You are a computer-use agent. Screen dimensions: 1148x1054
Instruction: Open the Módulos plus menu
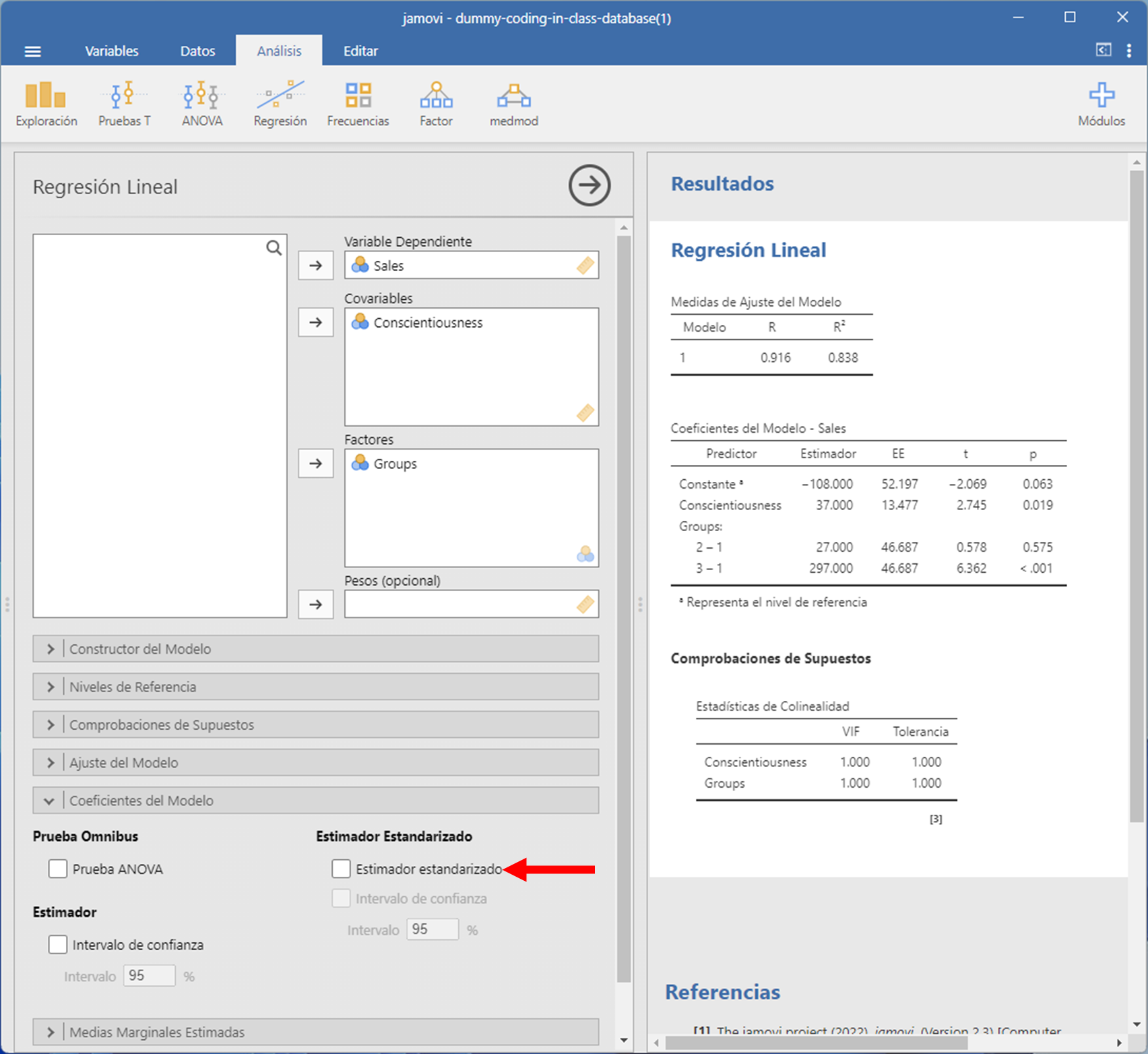click(x=1101, y=104)
